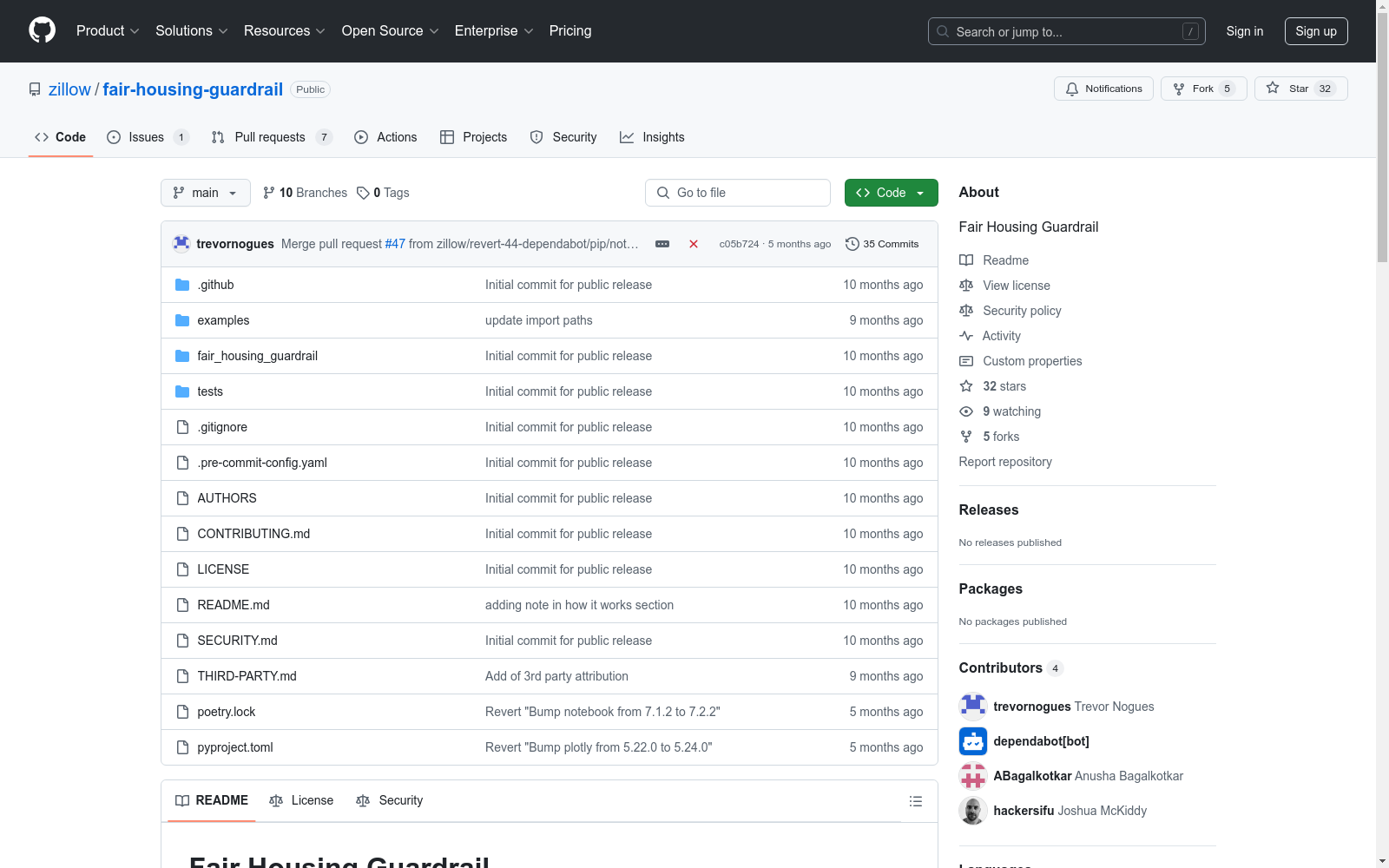
Task: Click the Search or jump to field
Action: coord(1067,31)
